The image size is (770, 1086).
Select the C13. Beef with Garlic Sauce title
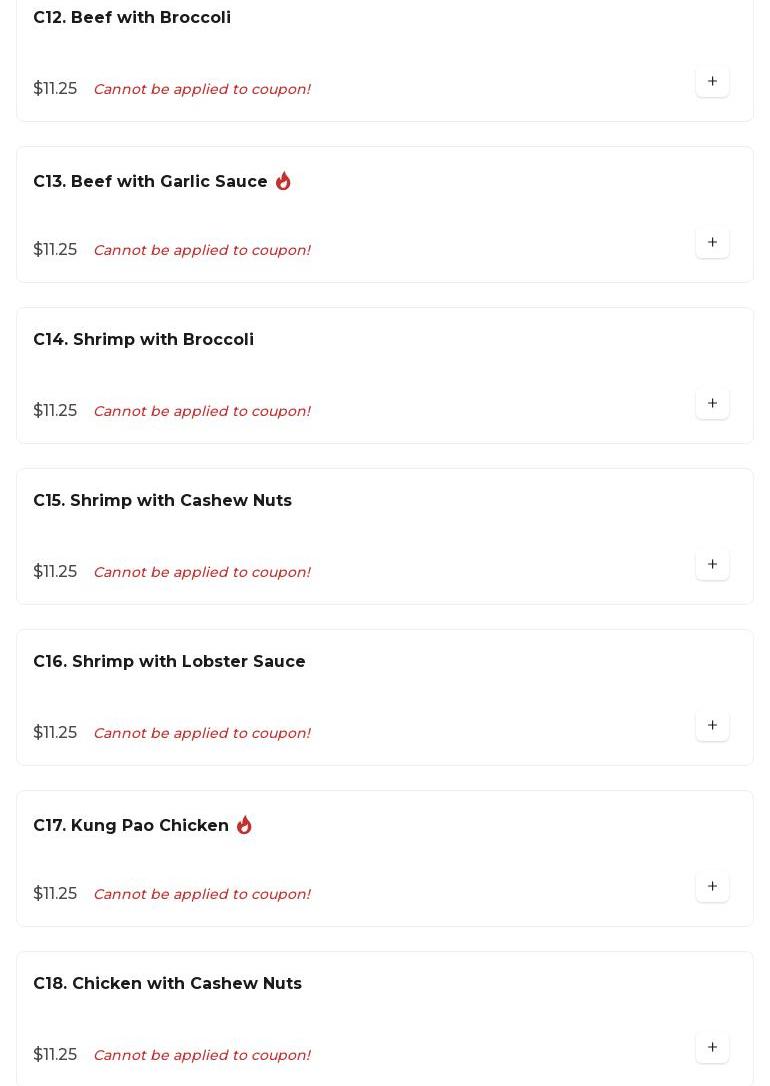(150, 182)
